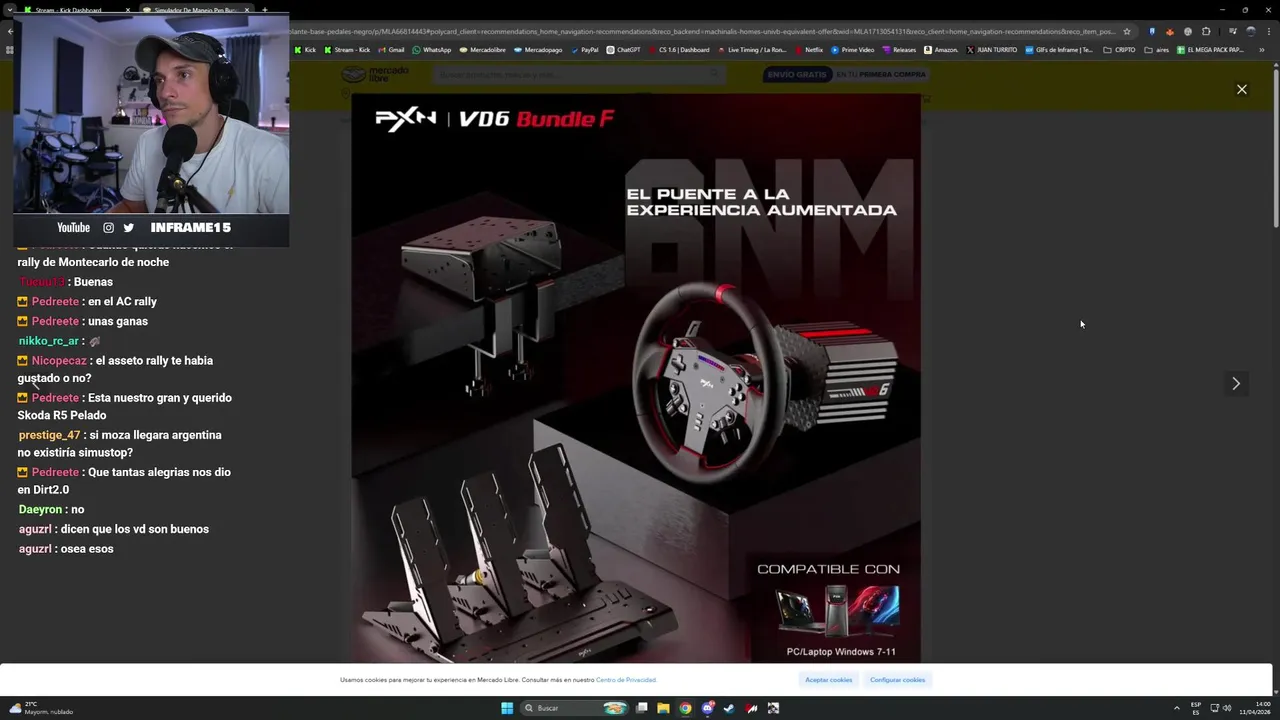1280x720 pixels.
Task: Open the EL MEGA PACK PAP... bookmark
Action: coord(1210,49)
